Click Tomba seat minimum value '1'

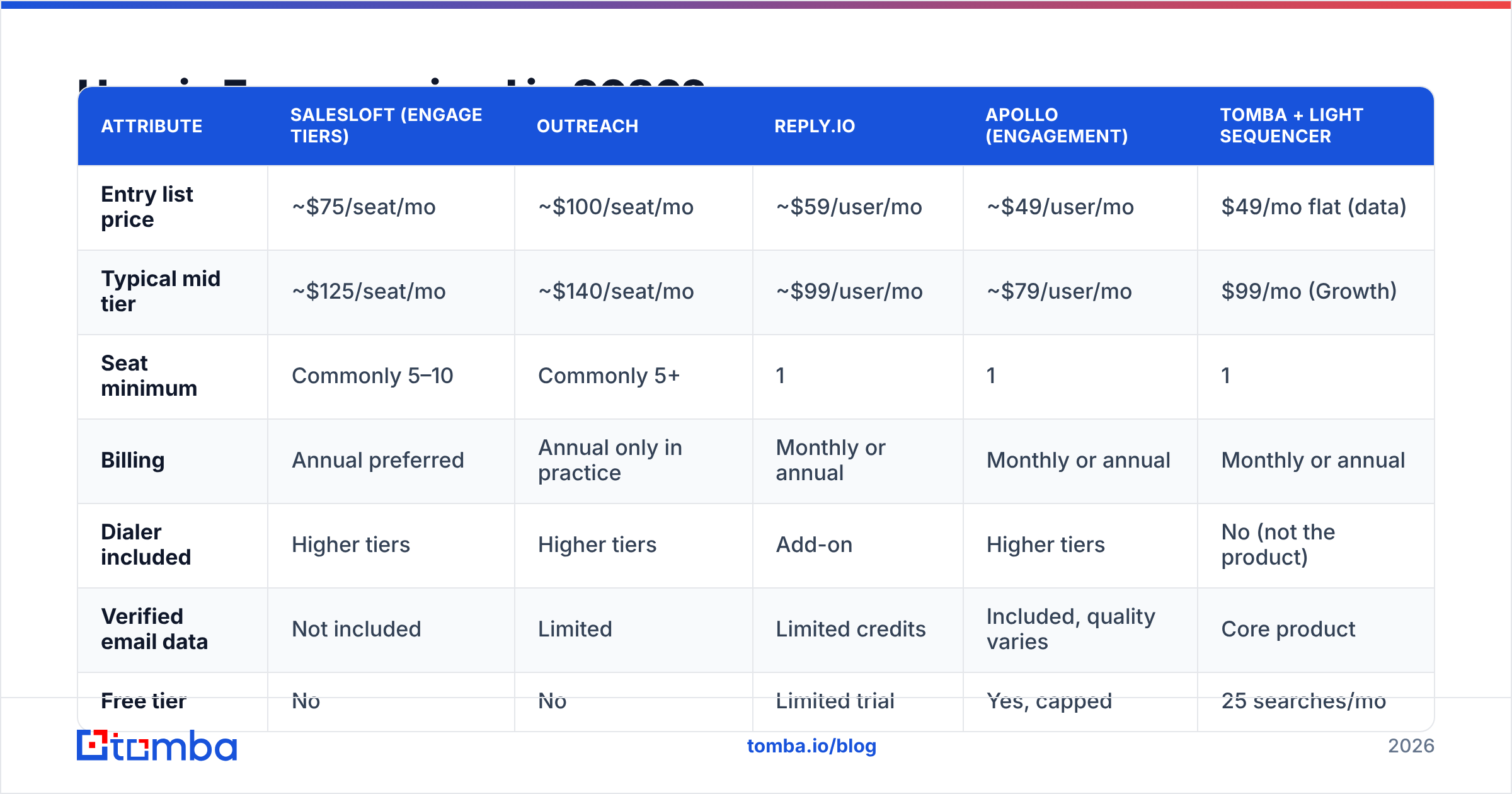(x=1226, y=376)
